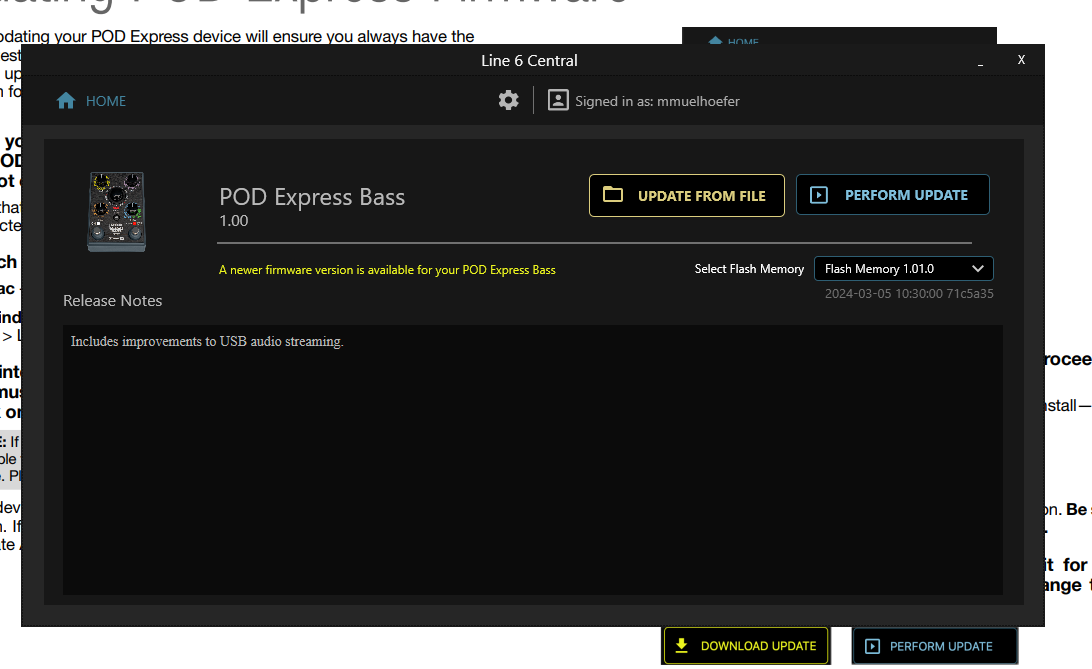Click the download arrow icon in Download Update
The width and height of the screenshot is (1092, 669).
coord(682,646)
